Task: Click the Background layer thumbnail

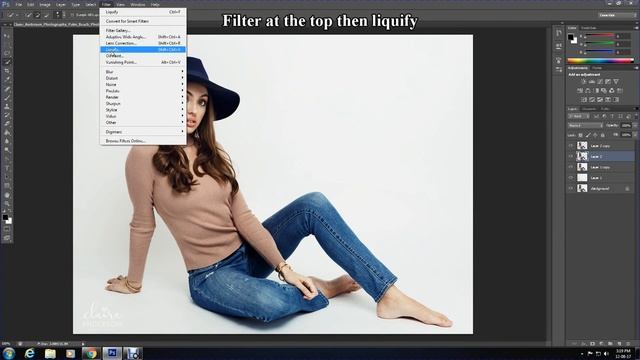Action: point(582,188)
